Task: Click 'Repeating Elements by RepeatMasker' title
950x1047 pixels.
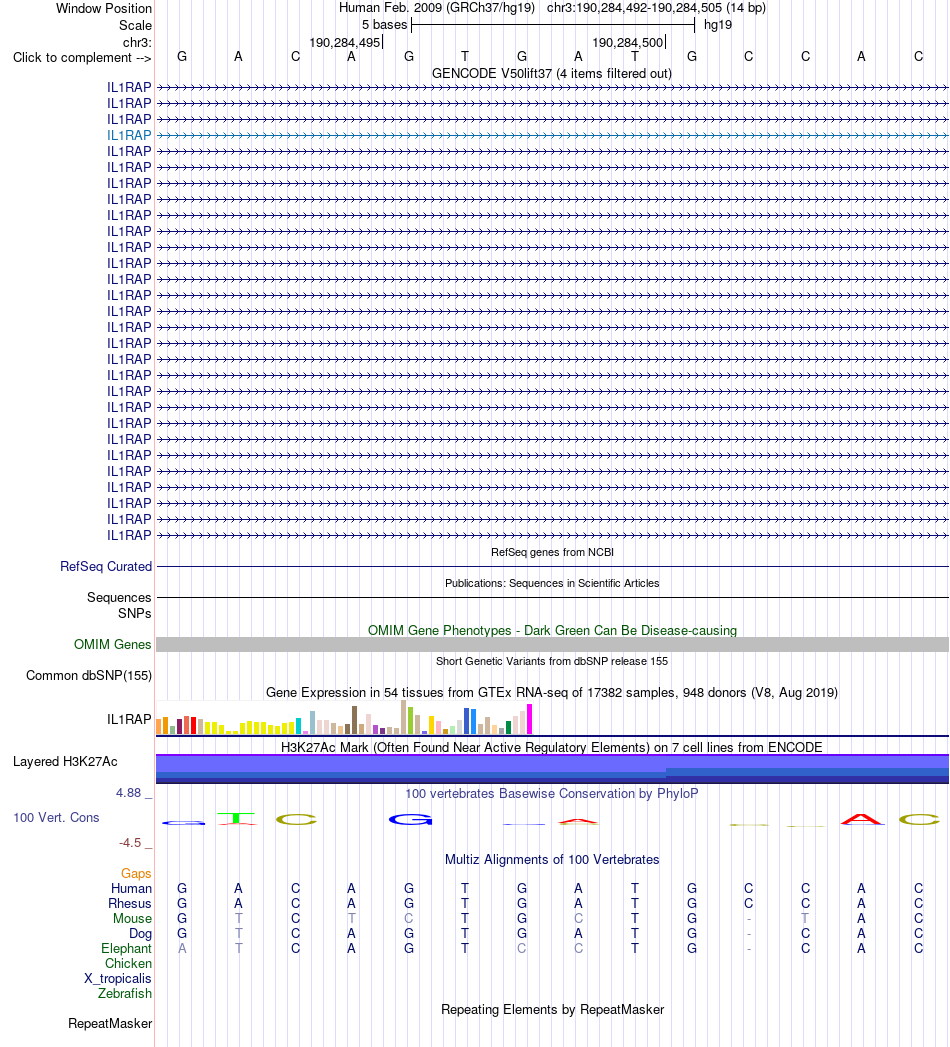Action: pos(552,1010)
